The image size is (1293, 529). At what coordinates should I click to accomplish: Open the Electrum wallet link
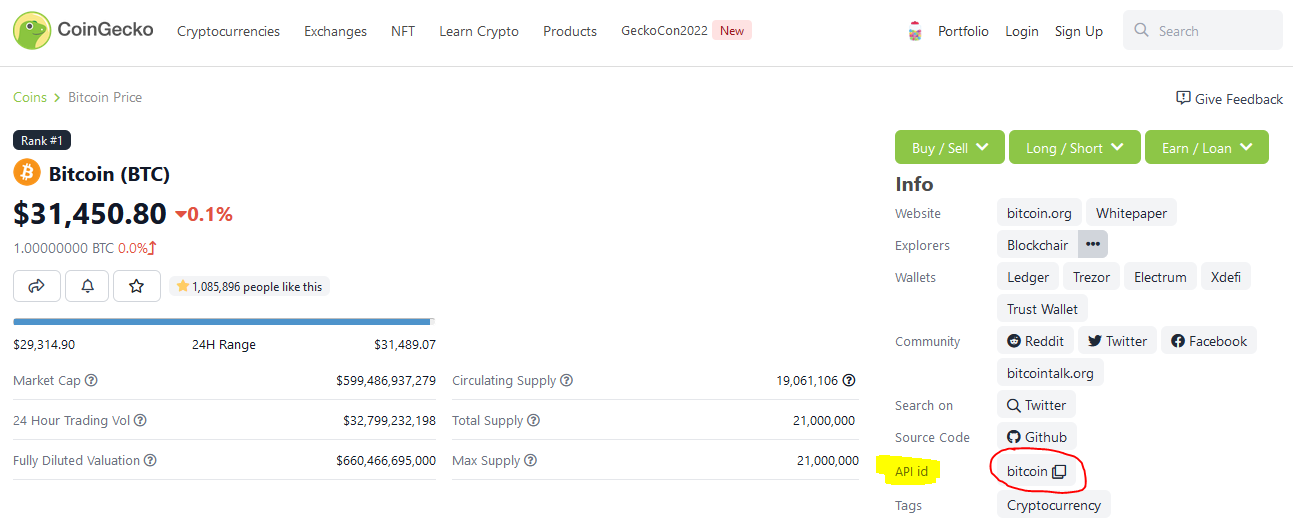pyautogui.click(x=1160, y=277)
